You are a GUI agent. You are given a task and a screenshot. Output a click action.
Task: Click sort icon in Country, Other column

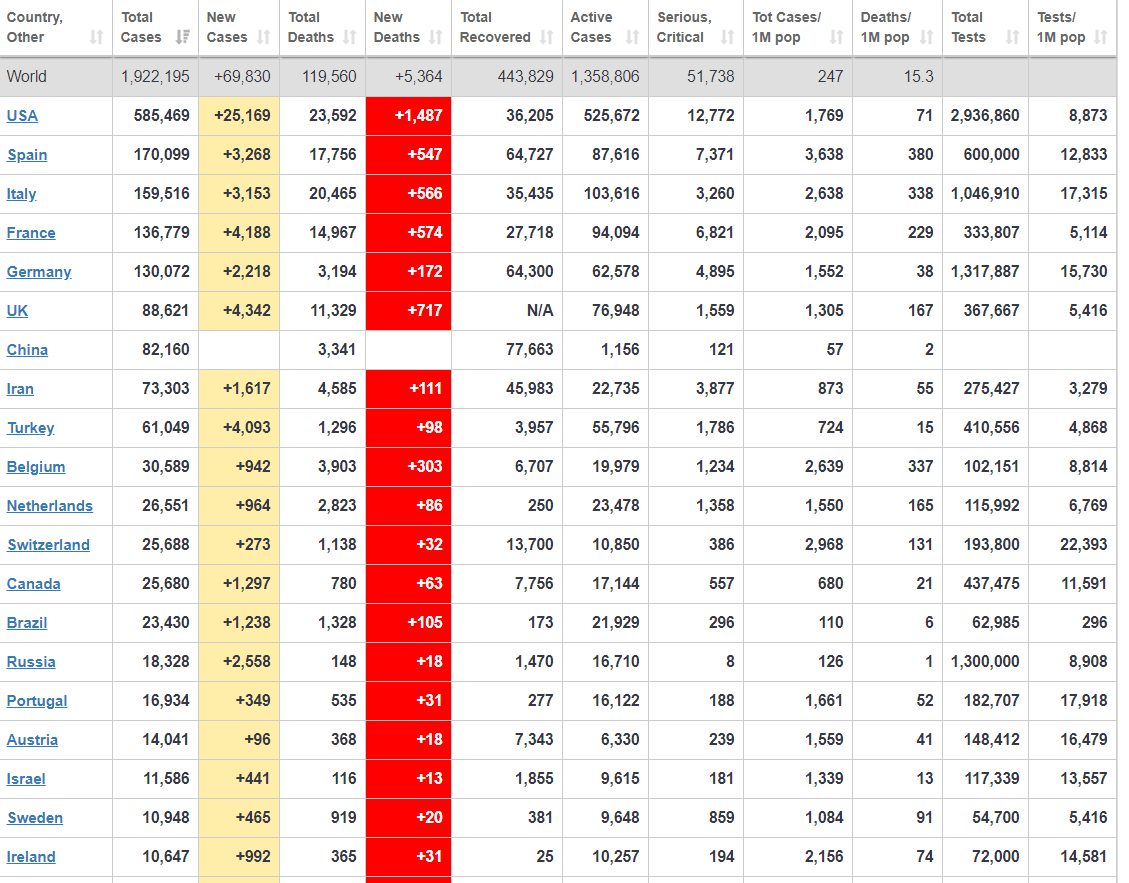pos(96,38)
